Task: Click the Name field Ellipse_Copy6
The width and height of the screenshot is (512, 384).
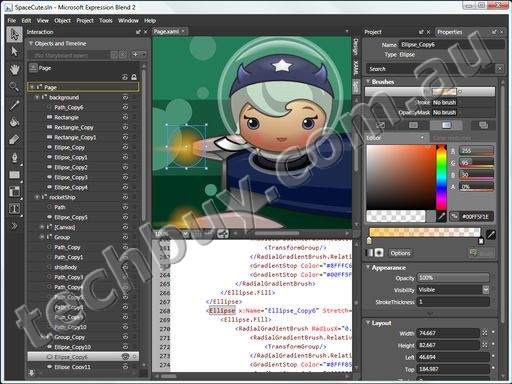Action: pos(452,44)
